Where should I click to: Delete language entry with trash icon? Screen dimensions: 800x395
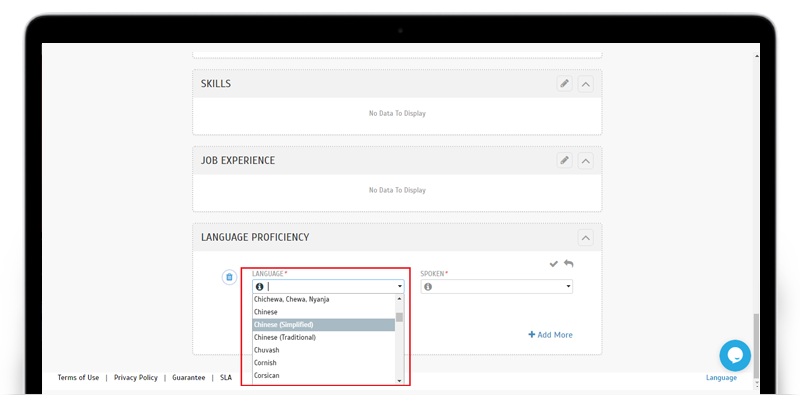click(229, 277)
